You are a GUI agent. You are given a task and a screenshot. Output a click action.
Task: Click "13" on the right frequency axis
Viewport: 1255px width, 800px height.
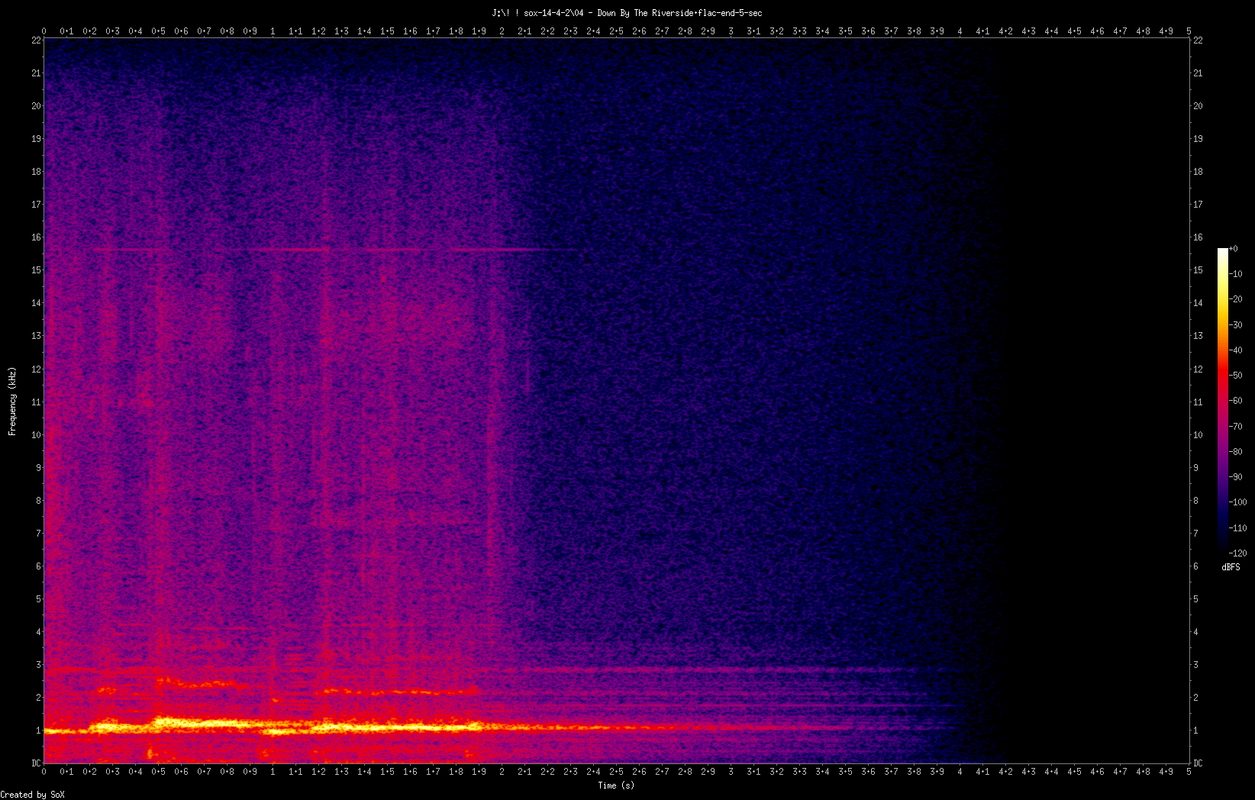pos(1197,336)
